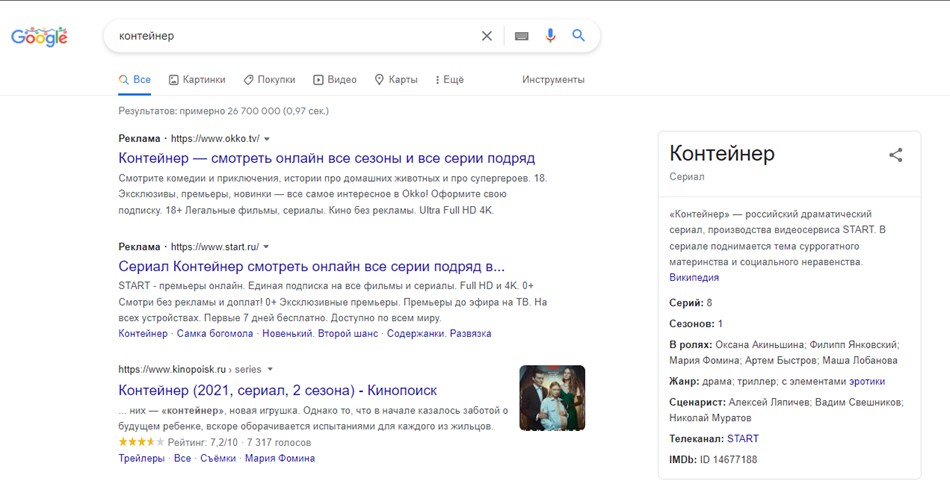Open the Карты maps tab
Image resolution: width=950 pixels, height=481 pixels.
tap(396, 79)
